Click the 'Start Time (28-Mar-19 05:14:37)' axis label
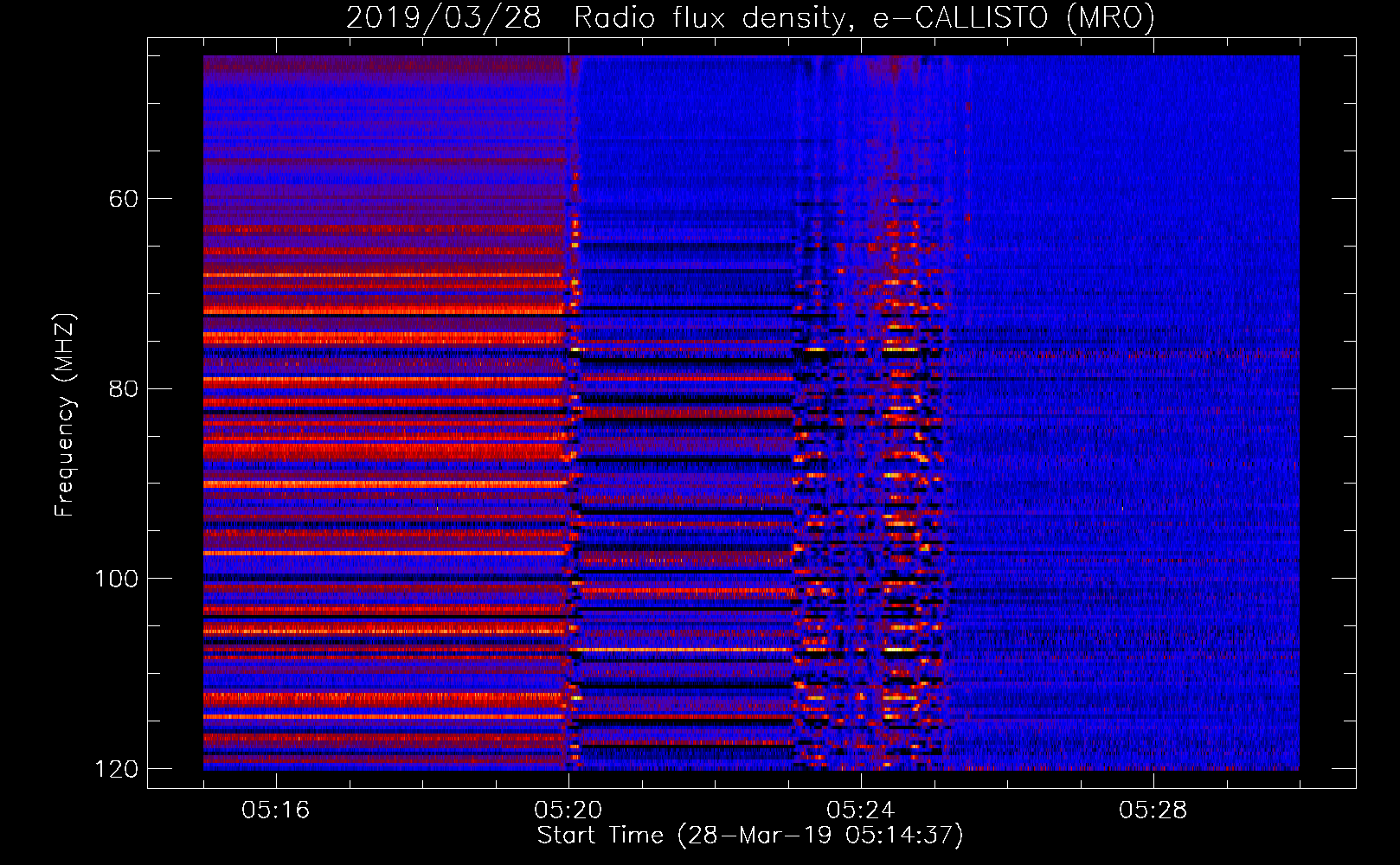1400x865 pixels. pyautogui.click(x=750, y=836)
